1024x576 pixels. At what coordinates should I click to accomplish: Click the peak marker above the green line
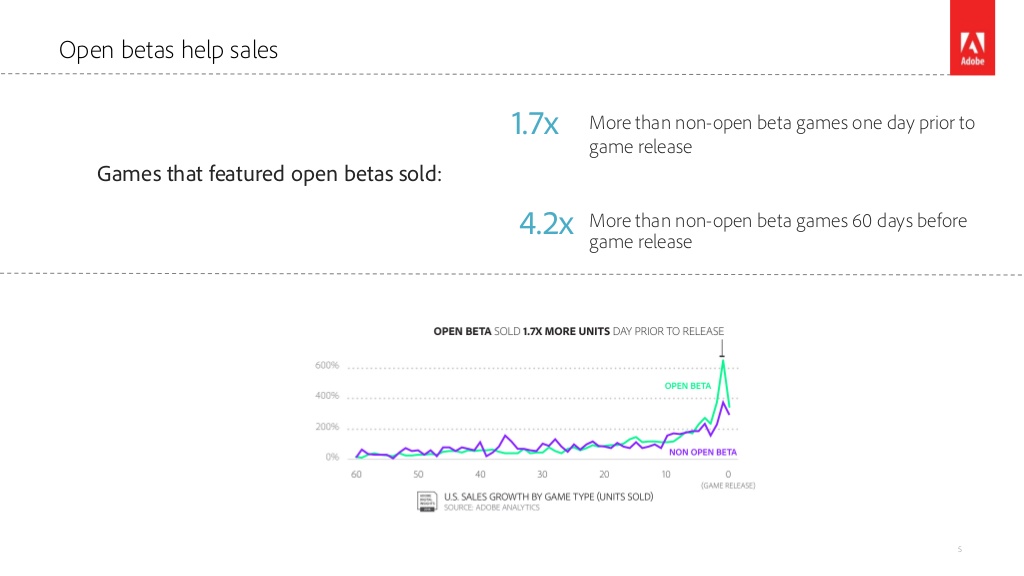point(722,350)
